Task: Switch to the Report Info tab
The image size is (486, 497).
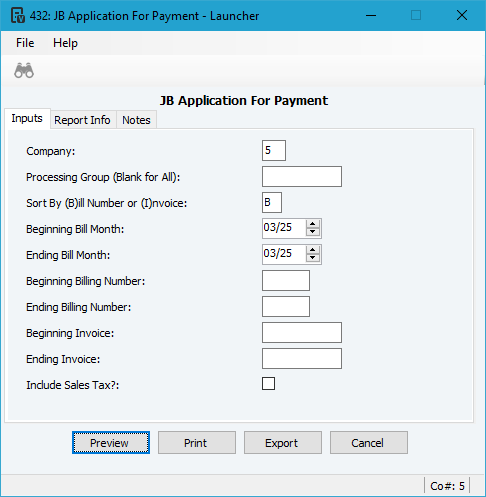Action: point(82,120)
